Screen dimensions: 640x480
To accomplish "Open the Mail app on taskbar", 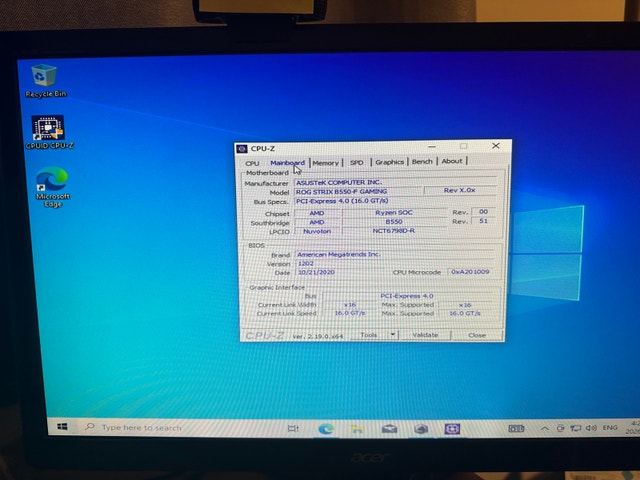I will (389, 429).
